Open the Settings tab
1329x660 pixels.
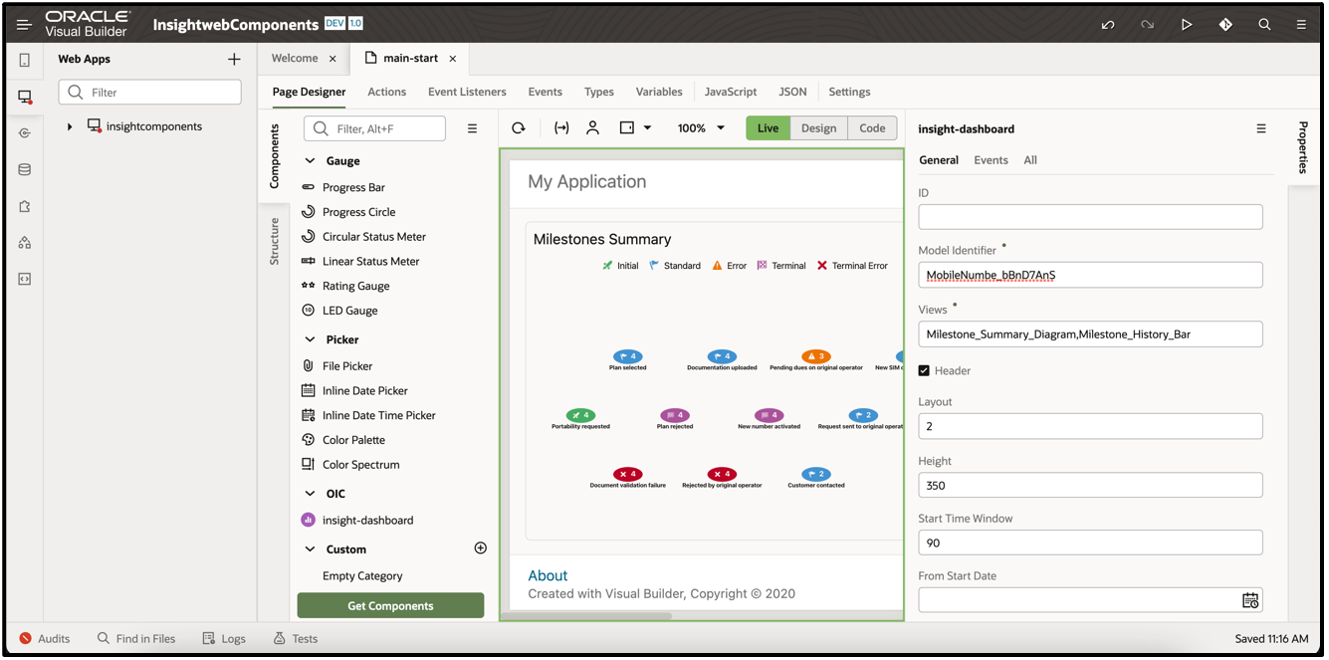click(x=849, y=91)
